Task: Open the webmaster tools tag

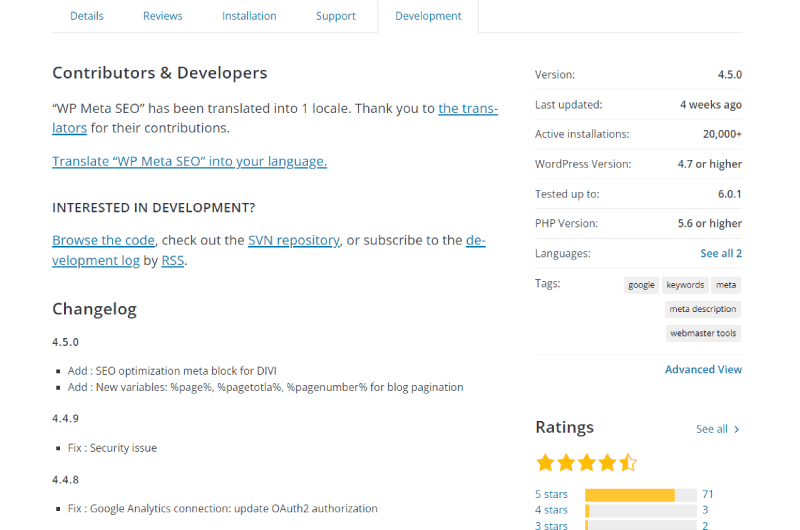Action: 703,333
